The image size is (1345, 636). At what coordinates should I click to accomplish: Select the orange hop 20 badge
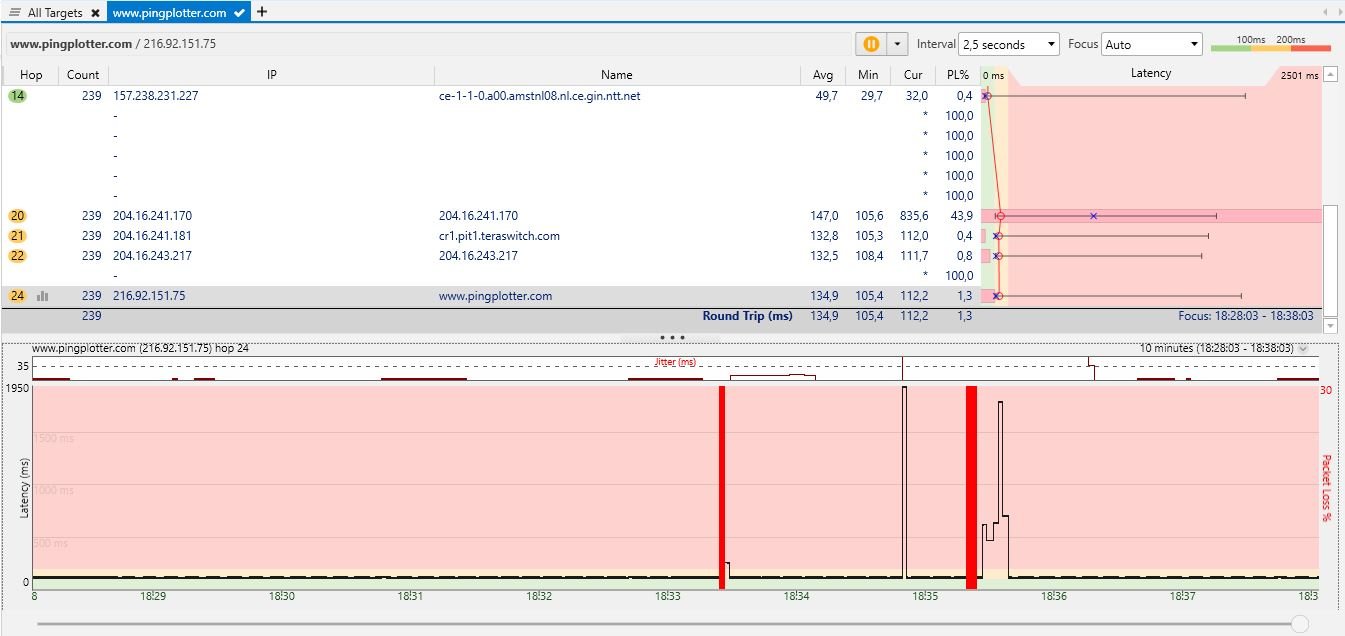18,216
